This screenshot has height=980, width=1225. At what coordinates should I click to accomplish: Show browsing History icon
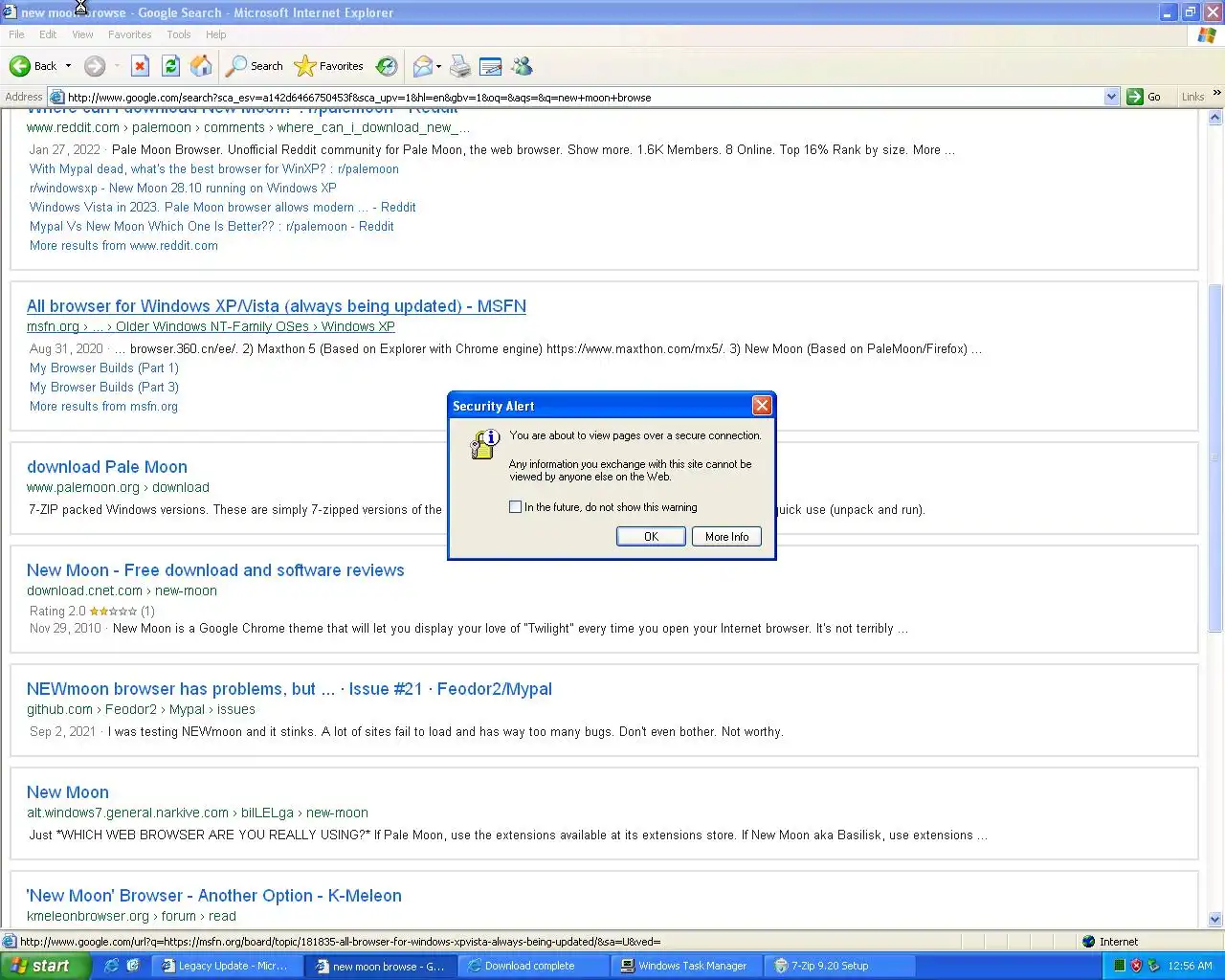click(387, 66)
